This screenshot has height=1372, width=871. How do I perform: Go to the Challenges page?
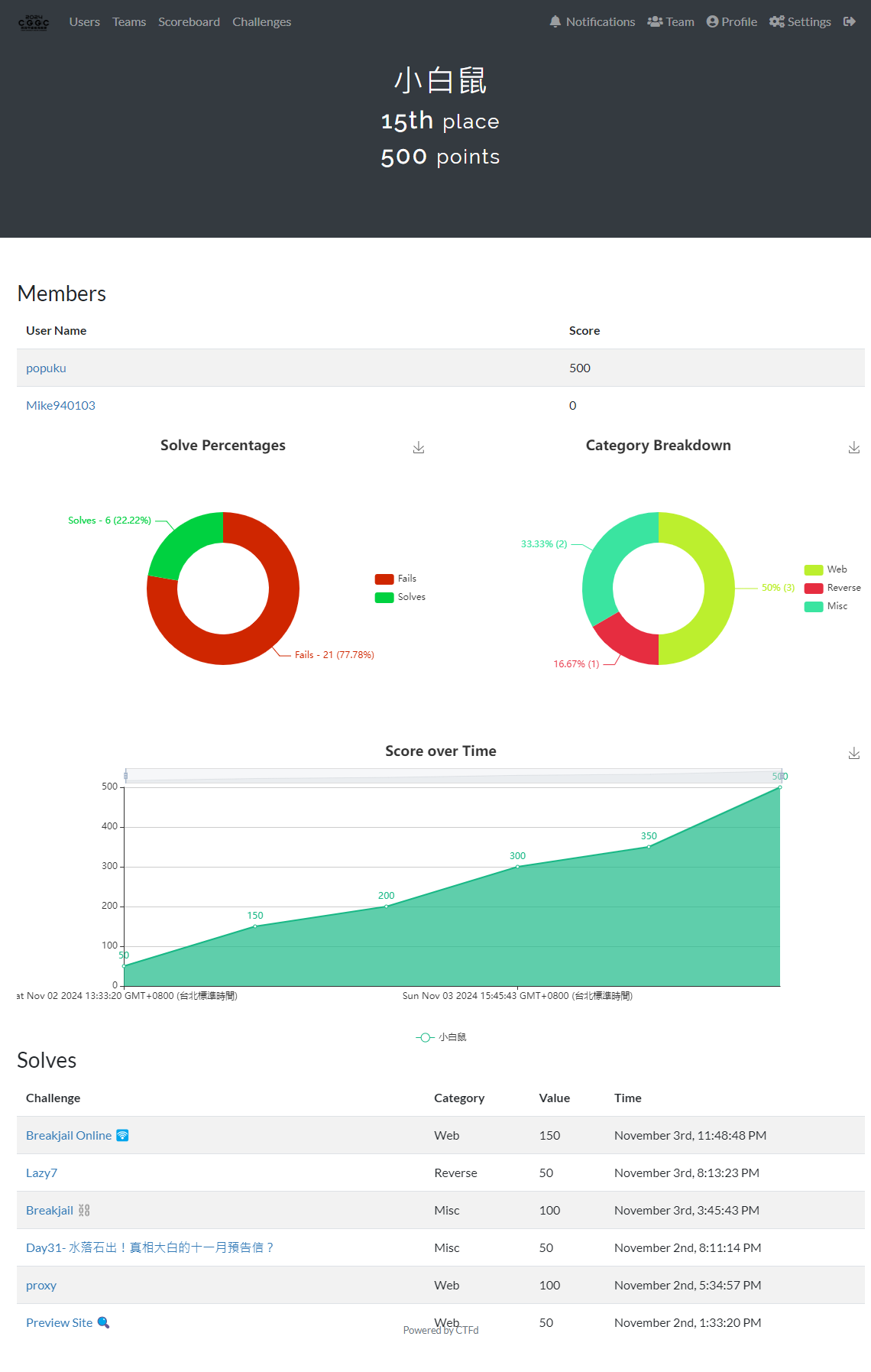(x=261, y=21)
